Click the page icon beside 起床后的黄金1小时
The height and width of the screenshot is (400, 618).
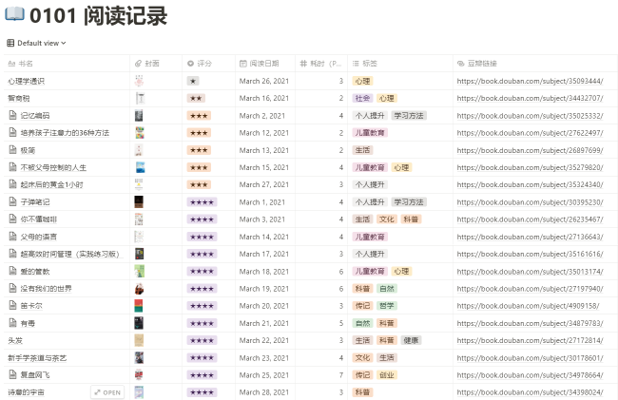[x=13, y=184]
